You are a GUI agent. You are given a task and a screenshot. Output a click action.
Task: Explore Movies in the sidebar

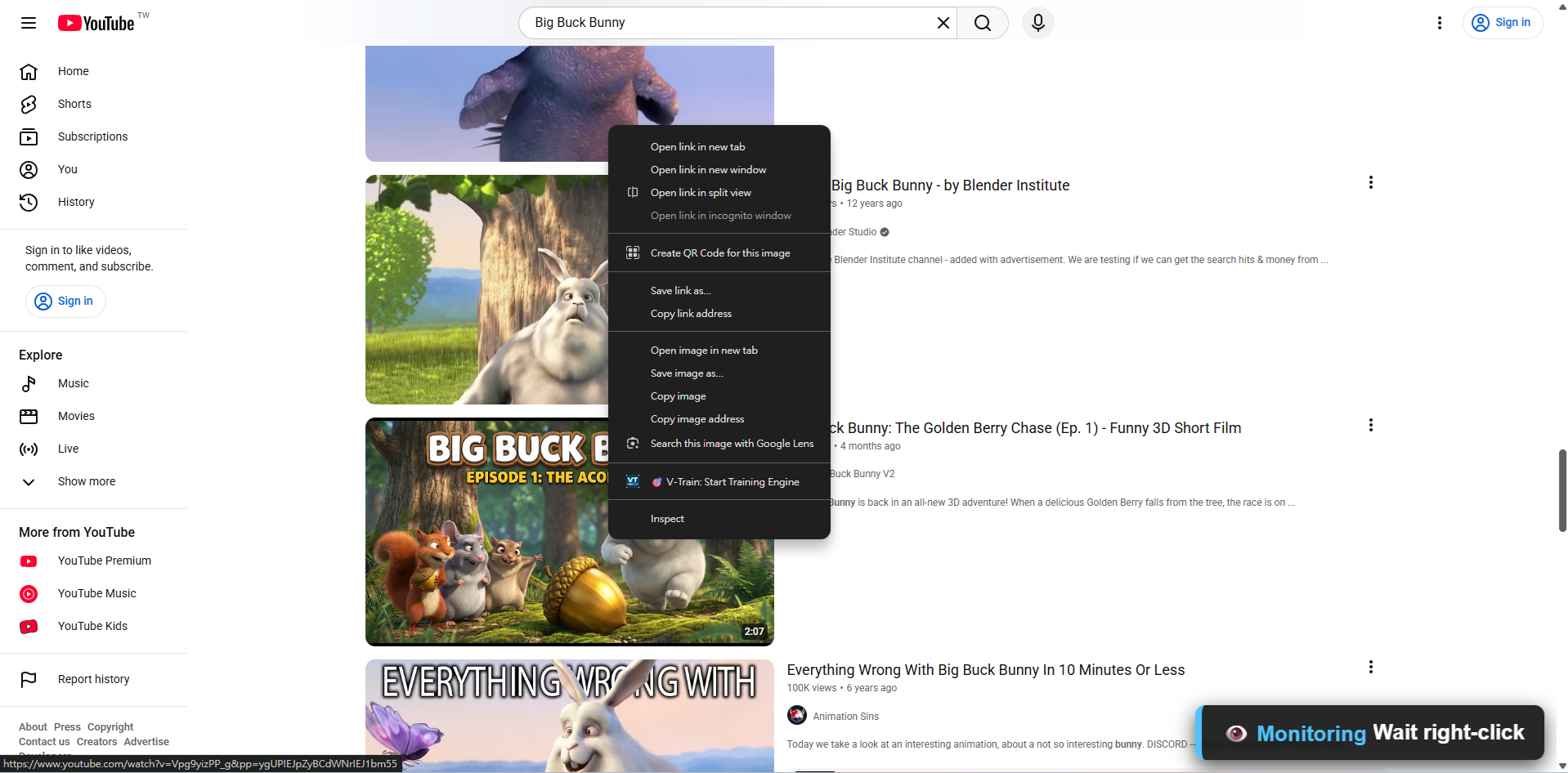[x=94, y=416]
